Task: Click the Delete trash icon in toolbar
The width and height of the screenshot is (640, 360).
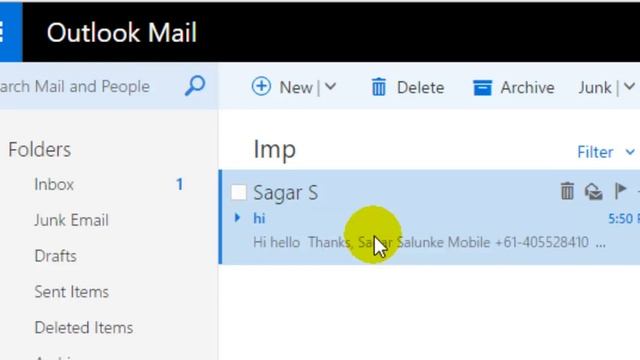Action: [x=378, y=87]
